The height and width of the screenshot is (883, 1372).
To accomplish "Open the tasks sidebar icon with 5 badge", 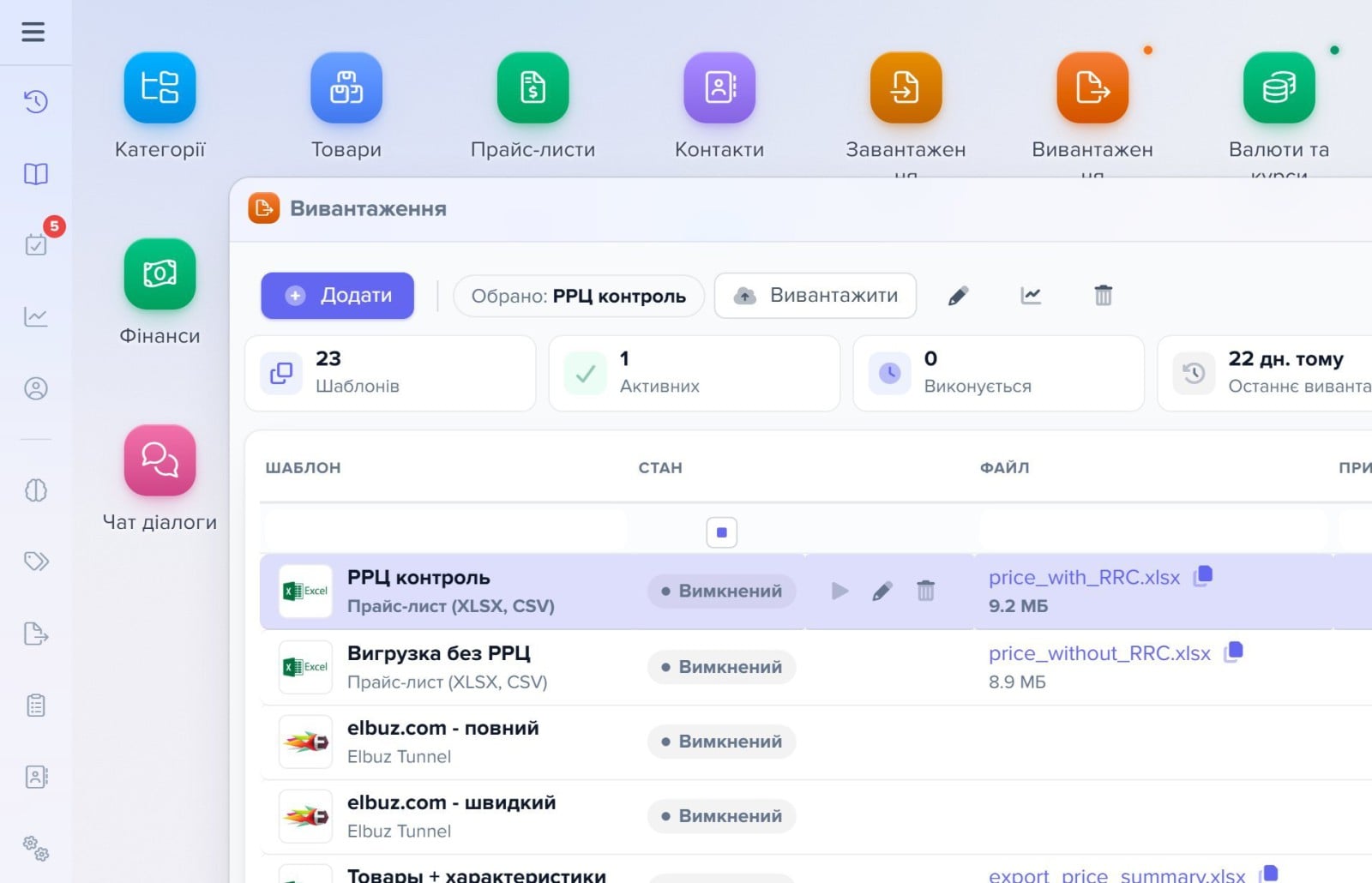I will [36, 244].
